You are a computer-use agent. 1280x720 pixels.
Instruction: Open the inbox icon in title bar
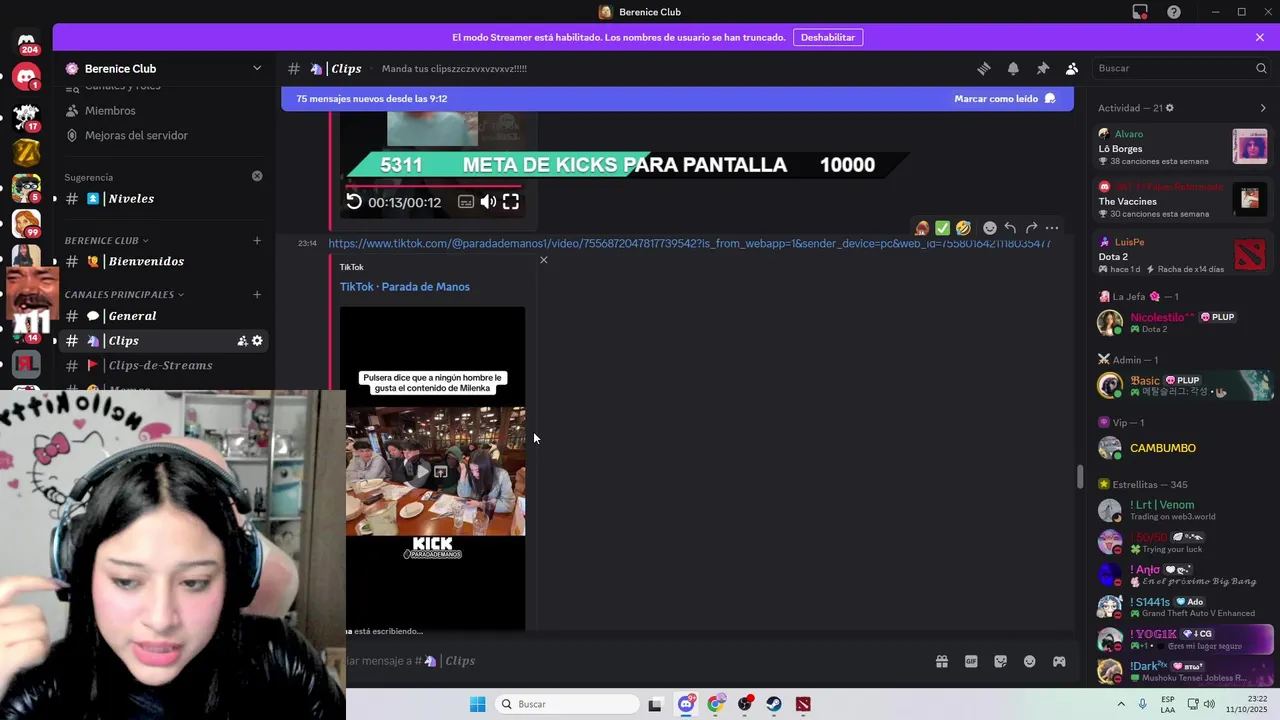point(1140,12)
